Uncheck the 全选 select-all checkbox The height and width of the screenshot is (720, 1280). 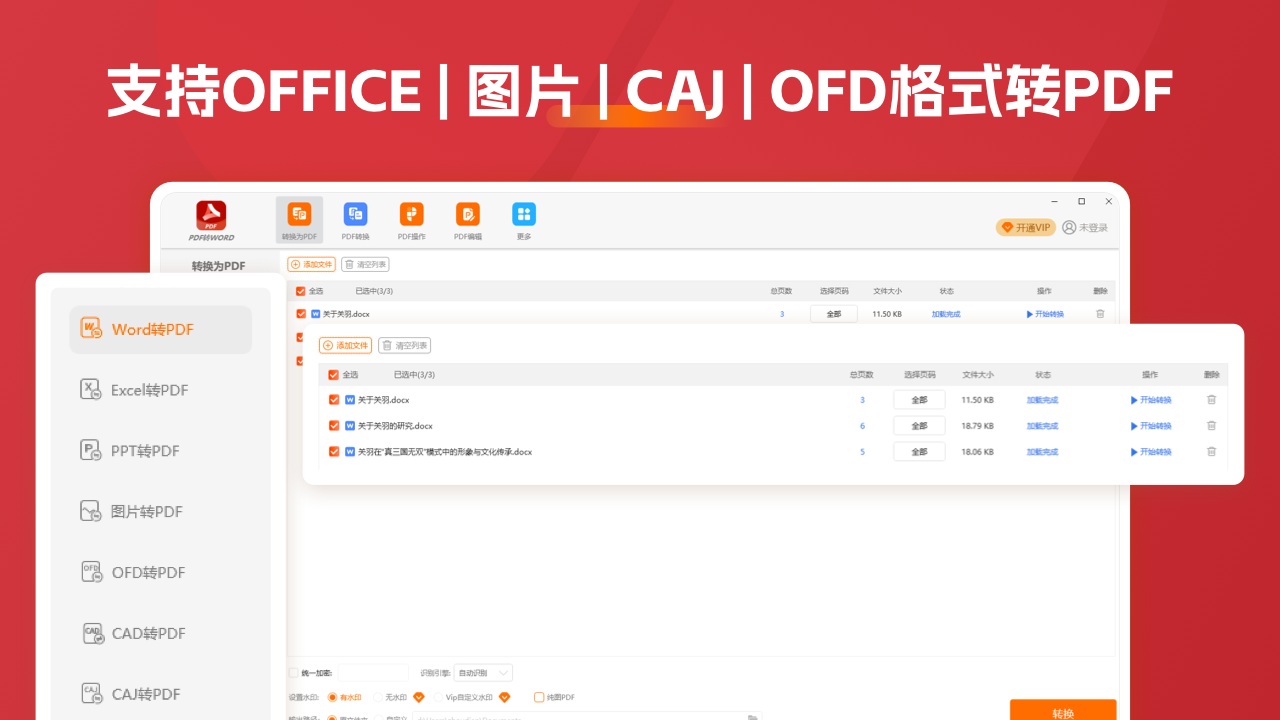coord(333,374)
